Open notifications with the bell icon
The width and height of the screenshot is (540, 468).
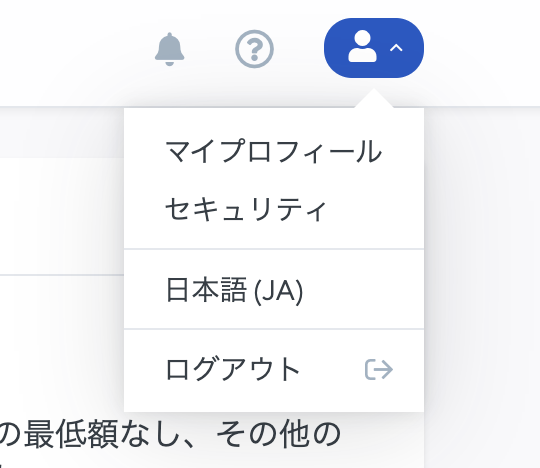point(169,49)
